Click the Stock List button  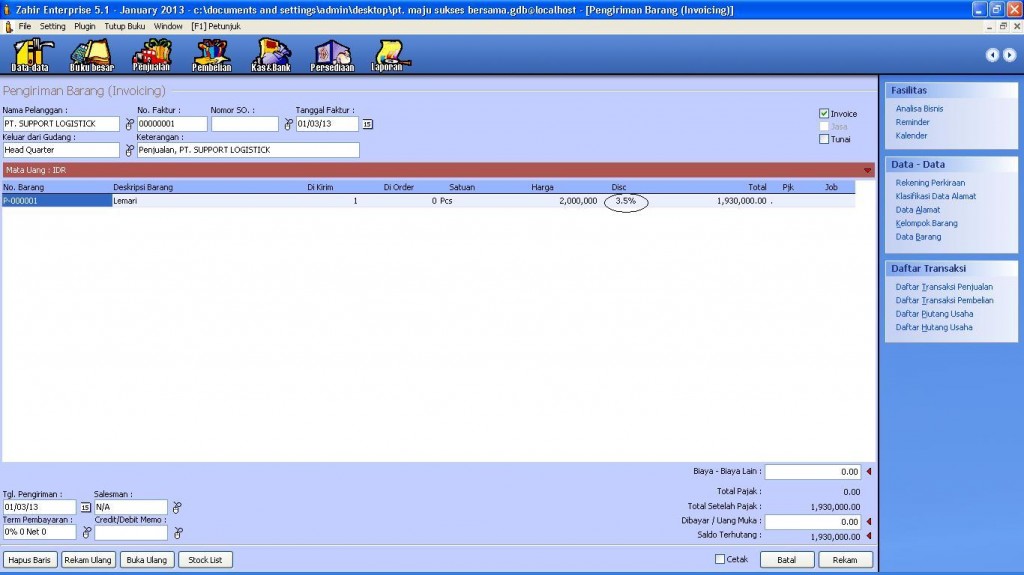tap(205, 560)
